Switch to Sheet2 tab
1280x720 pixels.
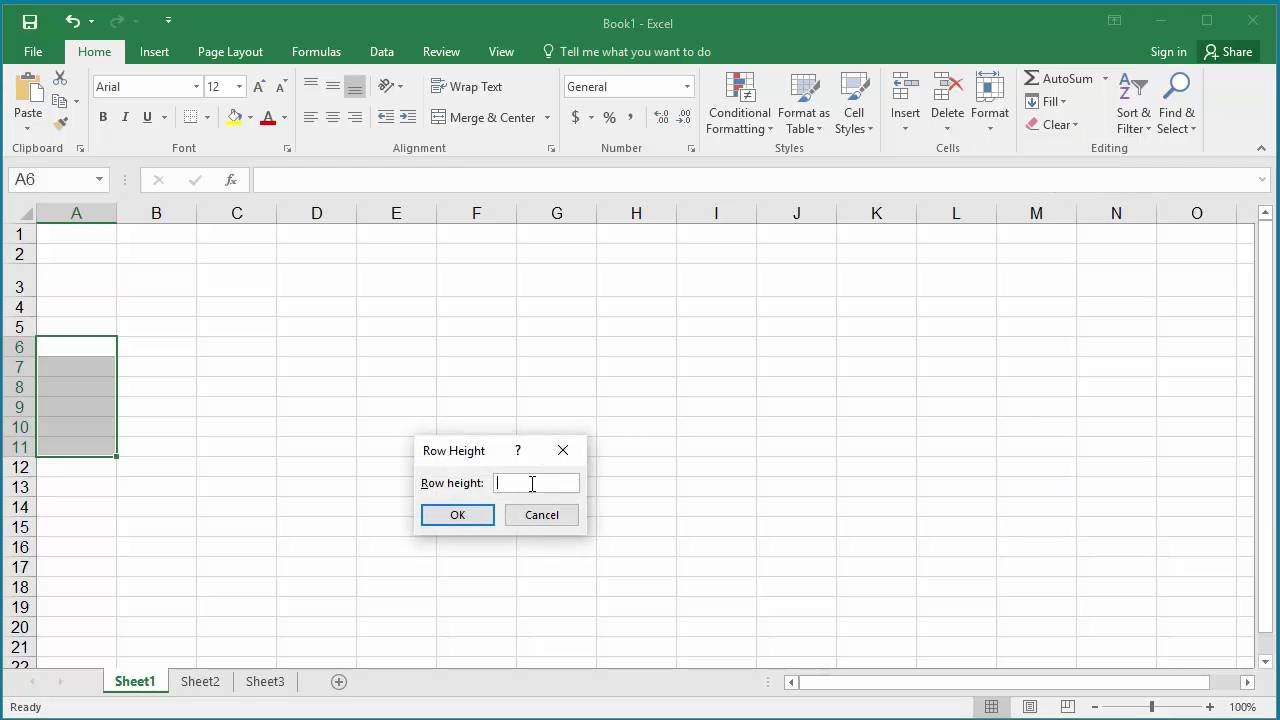[200, 681]
